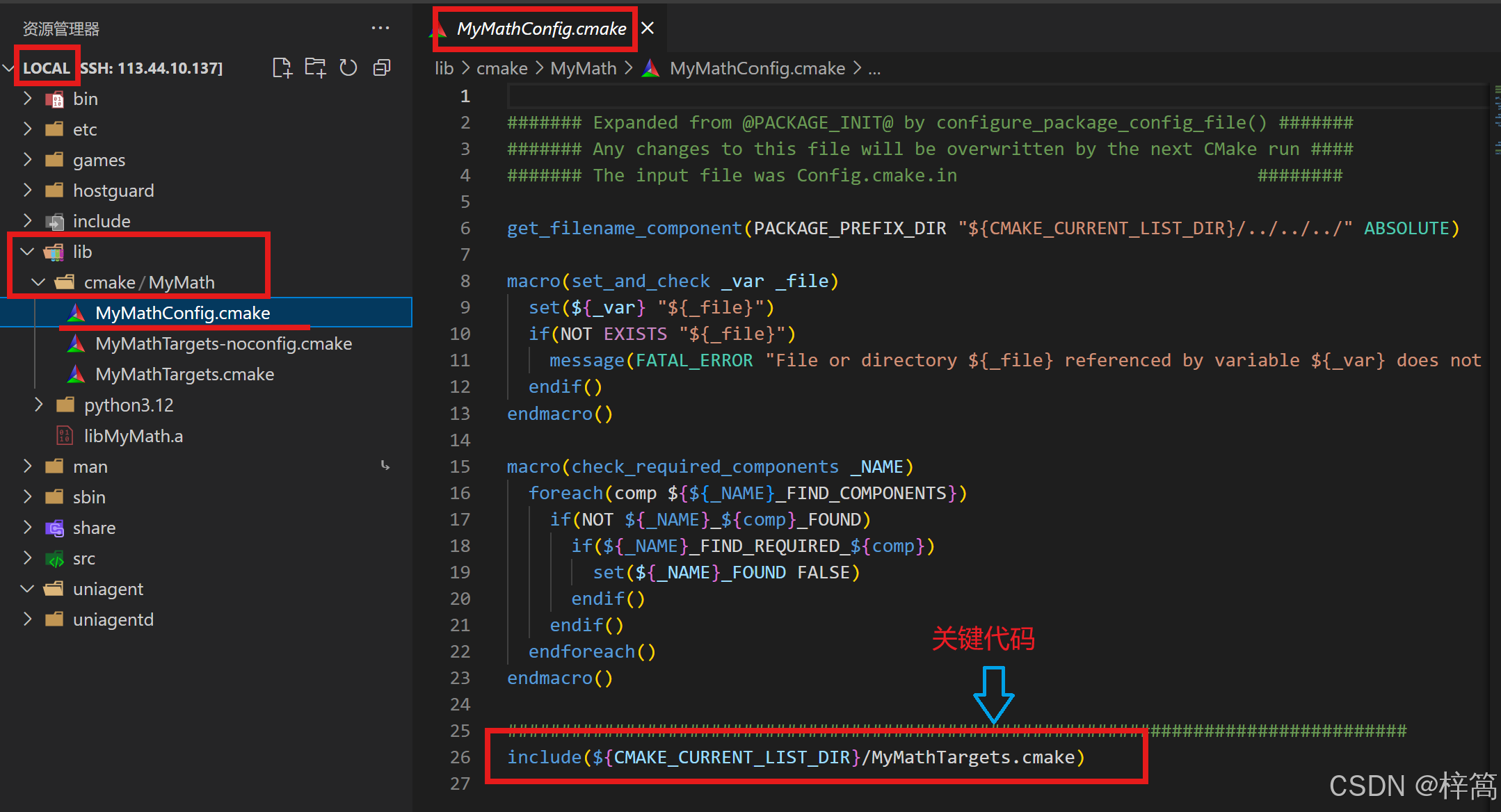The height and width of the screenshot is (812, 1501).
Task: Click the CMake icon beside MyMathTargets.cmake file
Action: [x=77, y=374]
